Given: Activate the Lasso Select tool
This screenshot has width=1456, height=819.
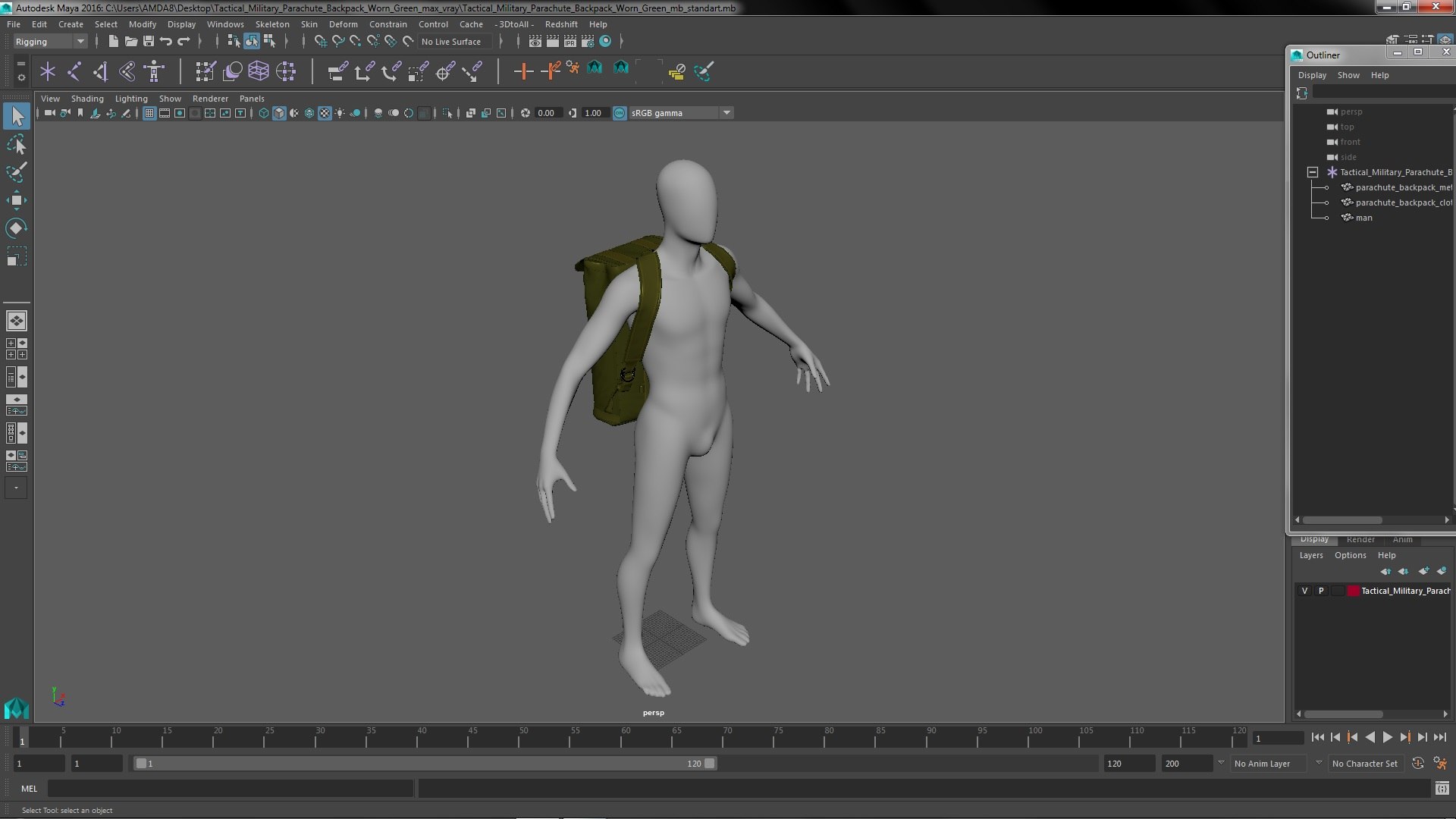Looking at the screenshot, I should 17,144.
